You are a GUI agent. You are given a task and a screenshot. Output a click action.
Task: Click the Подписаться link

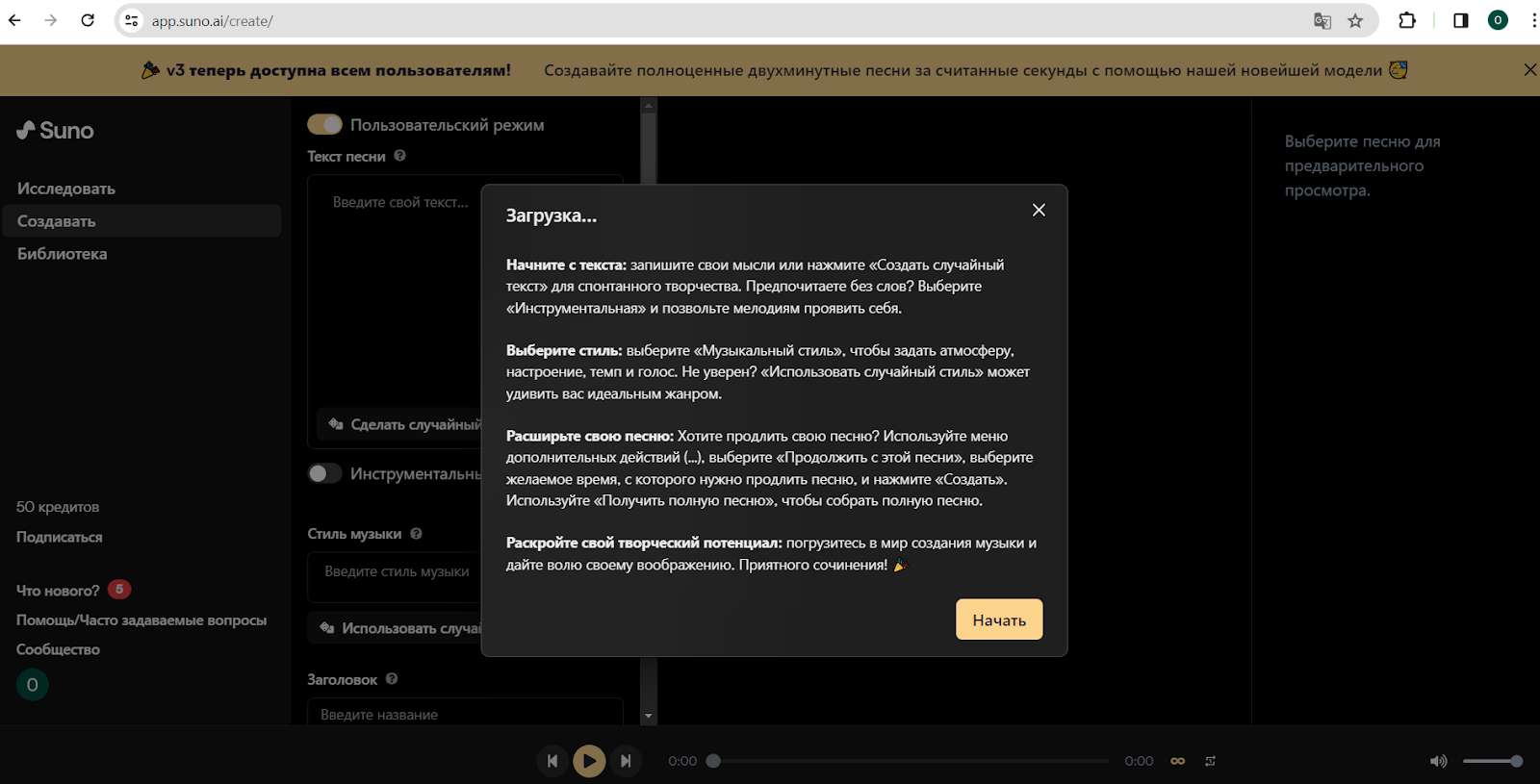click(59, 537)
